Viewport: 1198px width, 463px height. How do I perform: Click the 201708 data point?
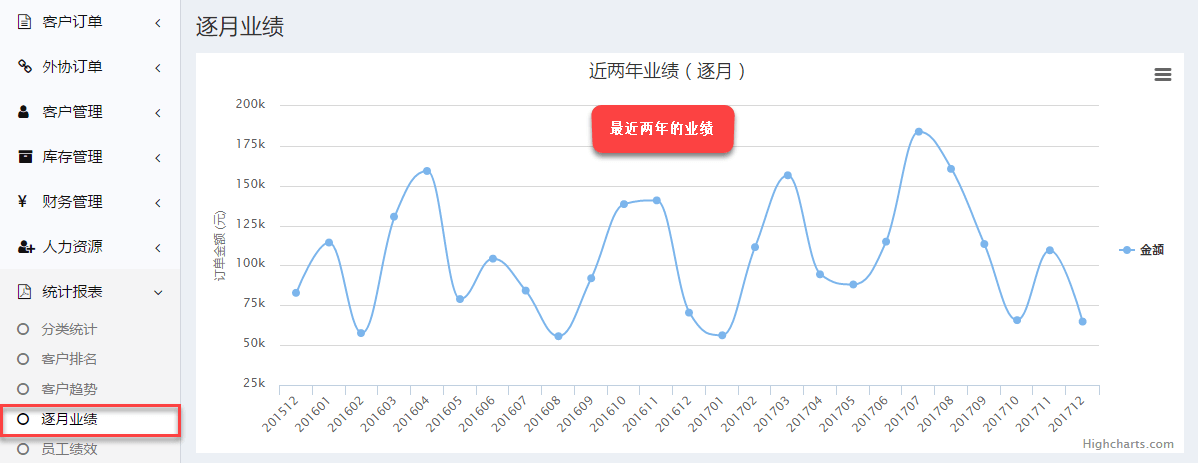[x=951, y=169]
